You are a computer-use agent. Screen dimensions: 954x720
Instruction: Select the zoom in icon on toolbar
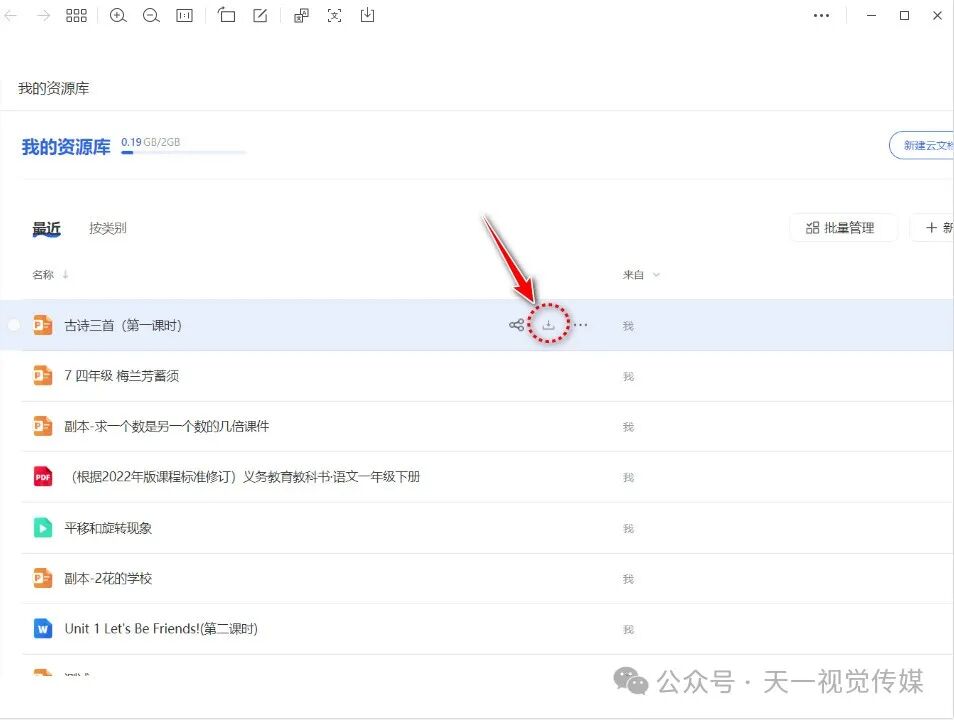click(x=118, y=16)
